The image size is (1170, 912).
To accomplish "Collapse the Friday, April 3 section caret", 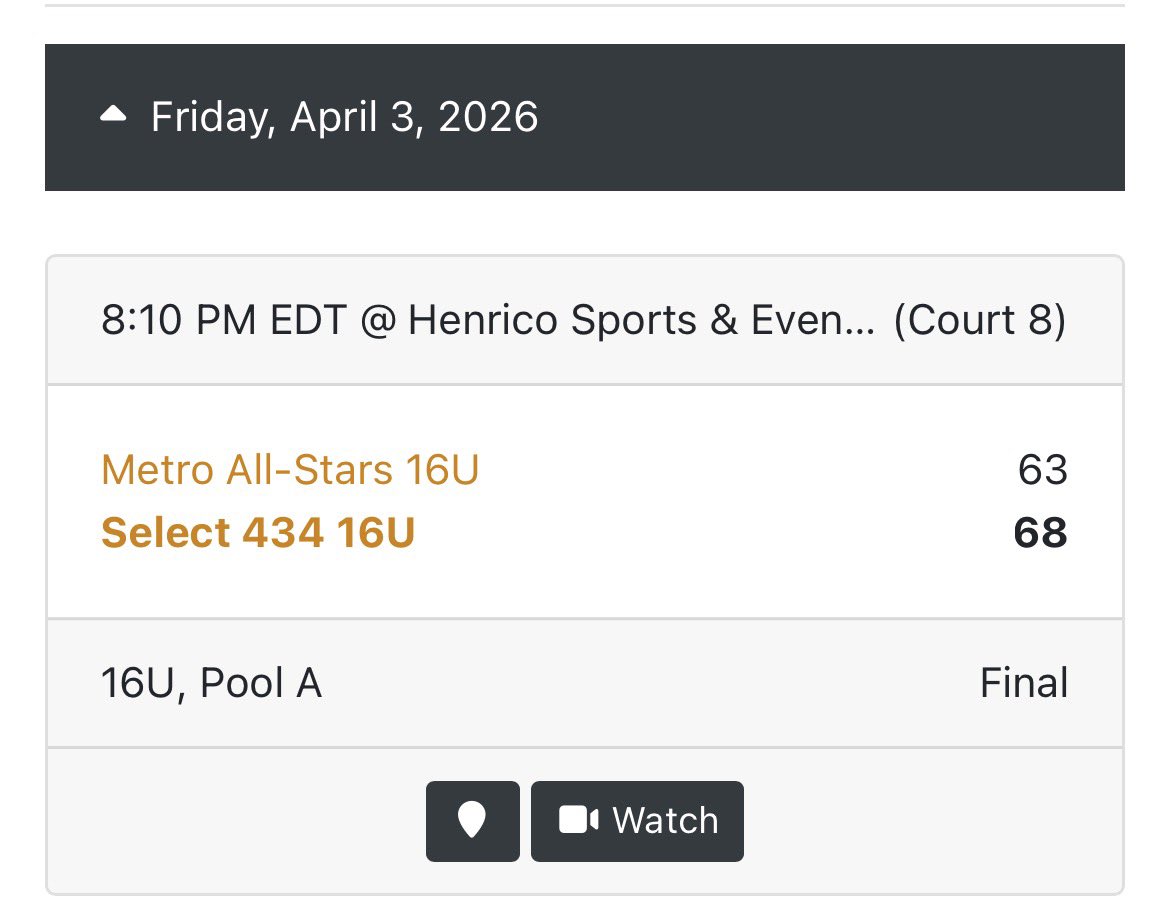I will (x=114, y=115).
